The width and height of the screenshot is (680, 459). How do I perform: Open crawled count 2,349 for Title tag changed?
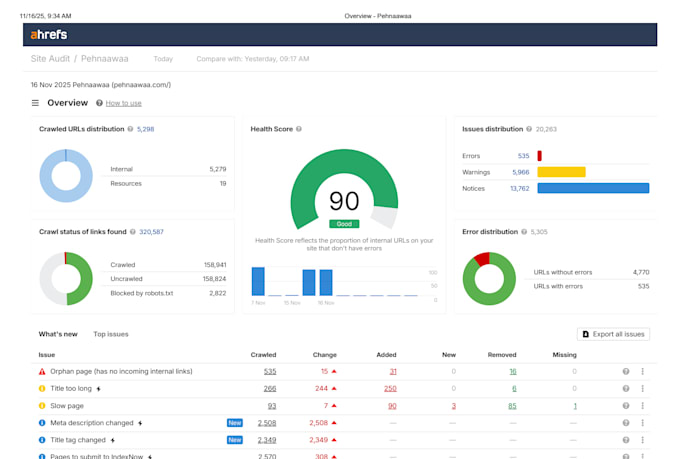[267, 440]
